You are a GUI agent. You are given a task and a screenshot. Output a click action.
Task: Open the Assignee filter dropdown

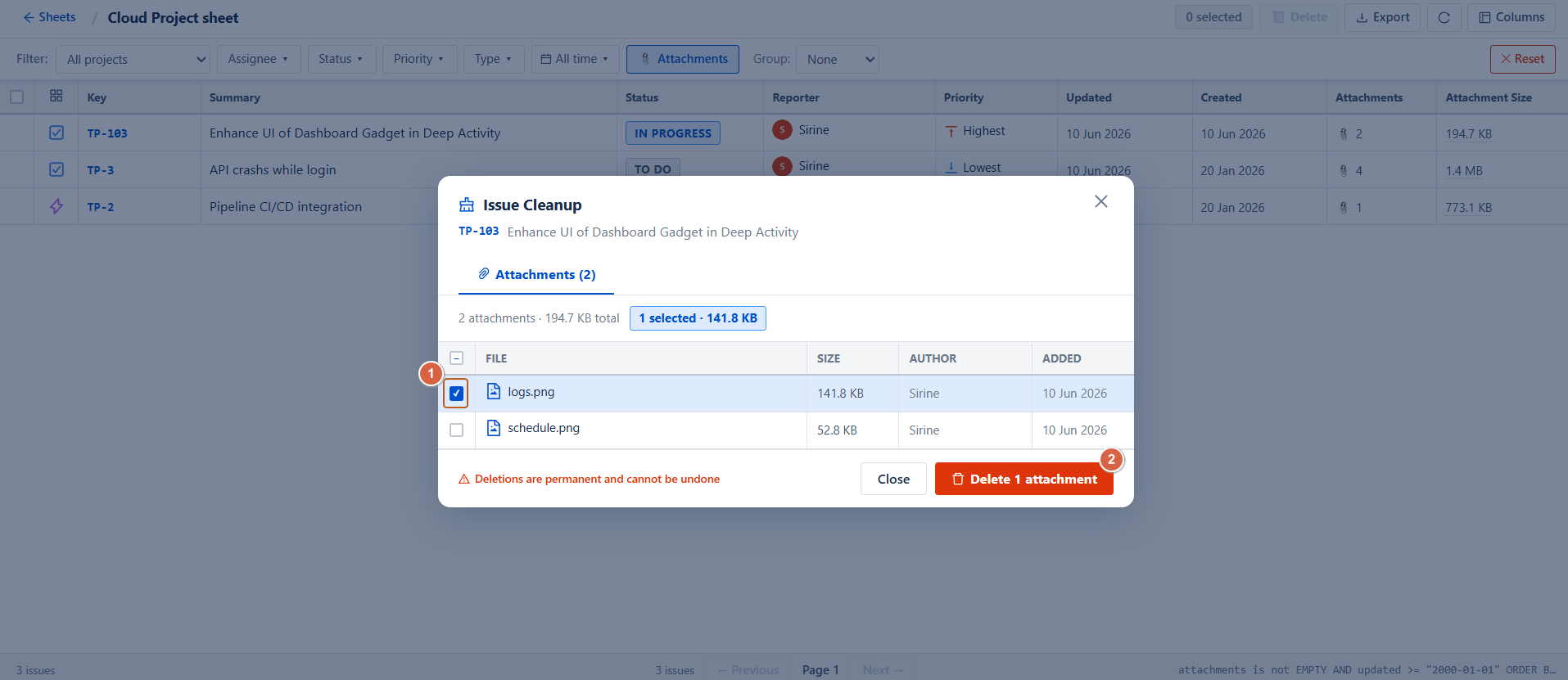[x=258, y=59]
